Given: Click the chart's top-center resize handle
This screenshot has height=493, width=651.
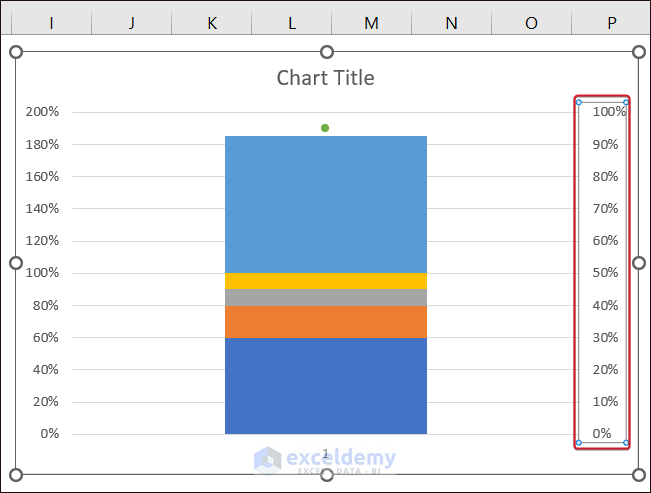Looking at the screenshot, I should coord(326,52).
